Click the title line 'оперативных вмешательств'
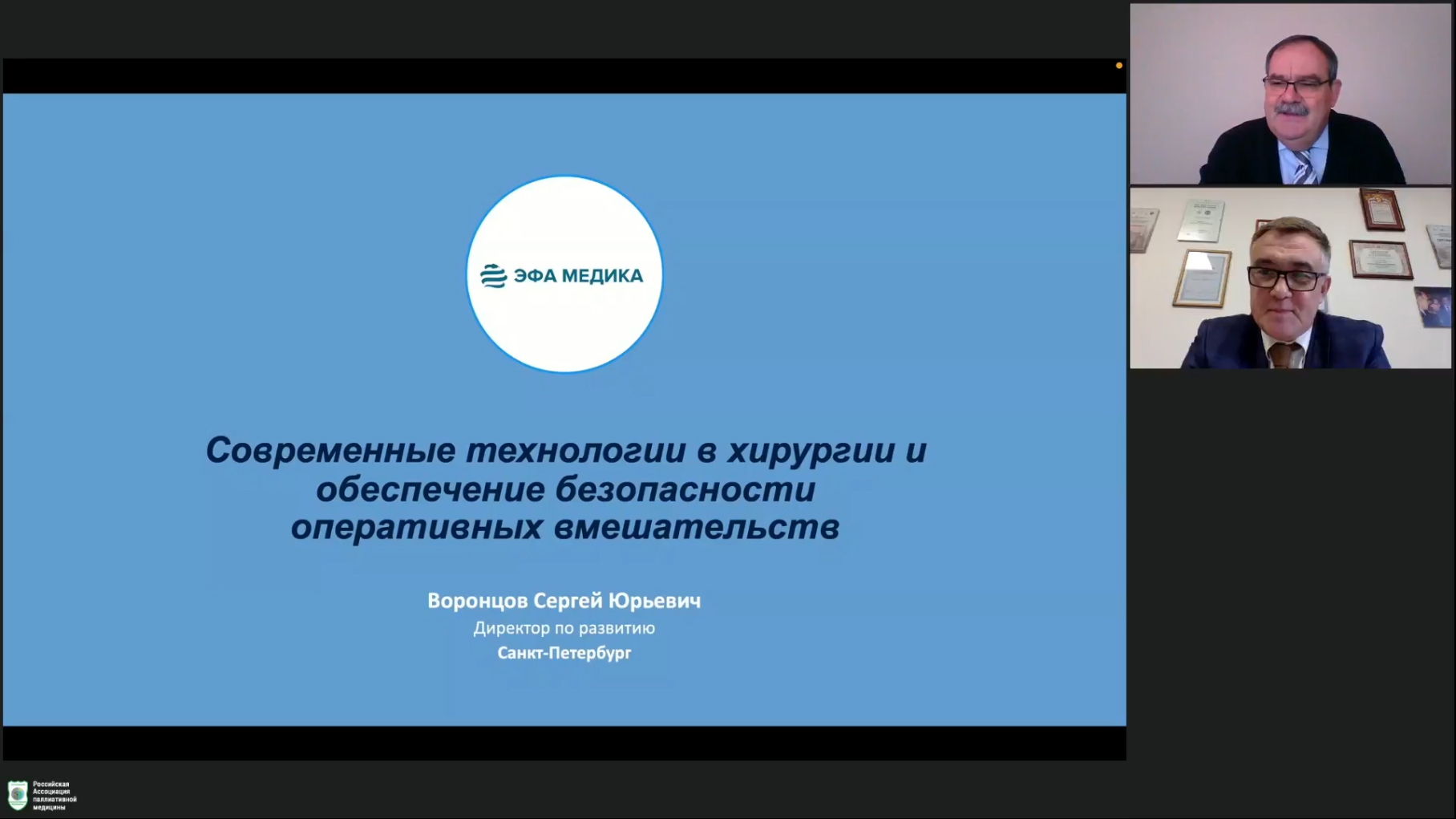 pos(564,528)
